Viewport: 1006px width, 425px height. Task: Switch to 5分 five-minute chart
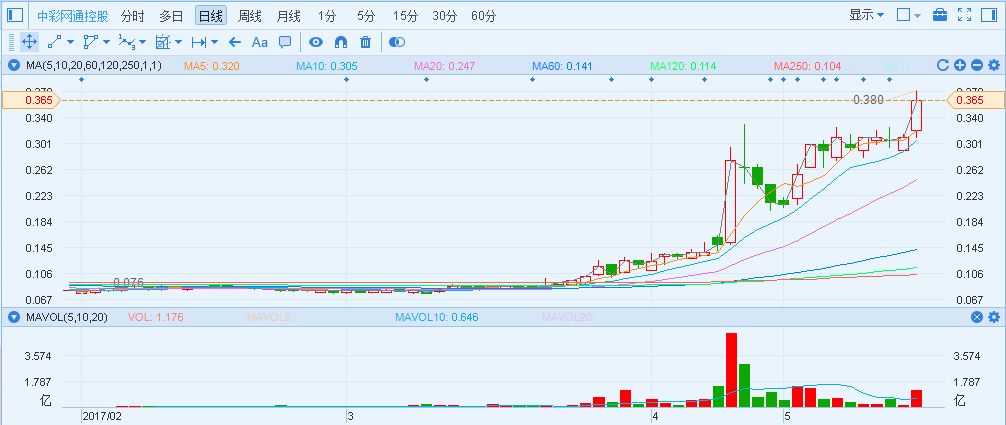click(x=366, y=15)
